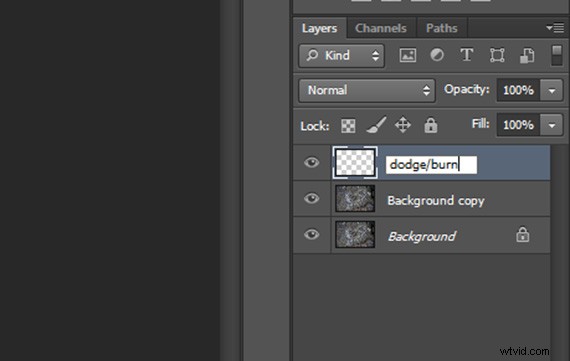Click the Background layer lock icon

click(523, 235)
